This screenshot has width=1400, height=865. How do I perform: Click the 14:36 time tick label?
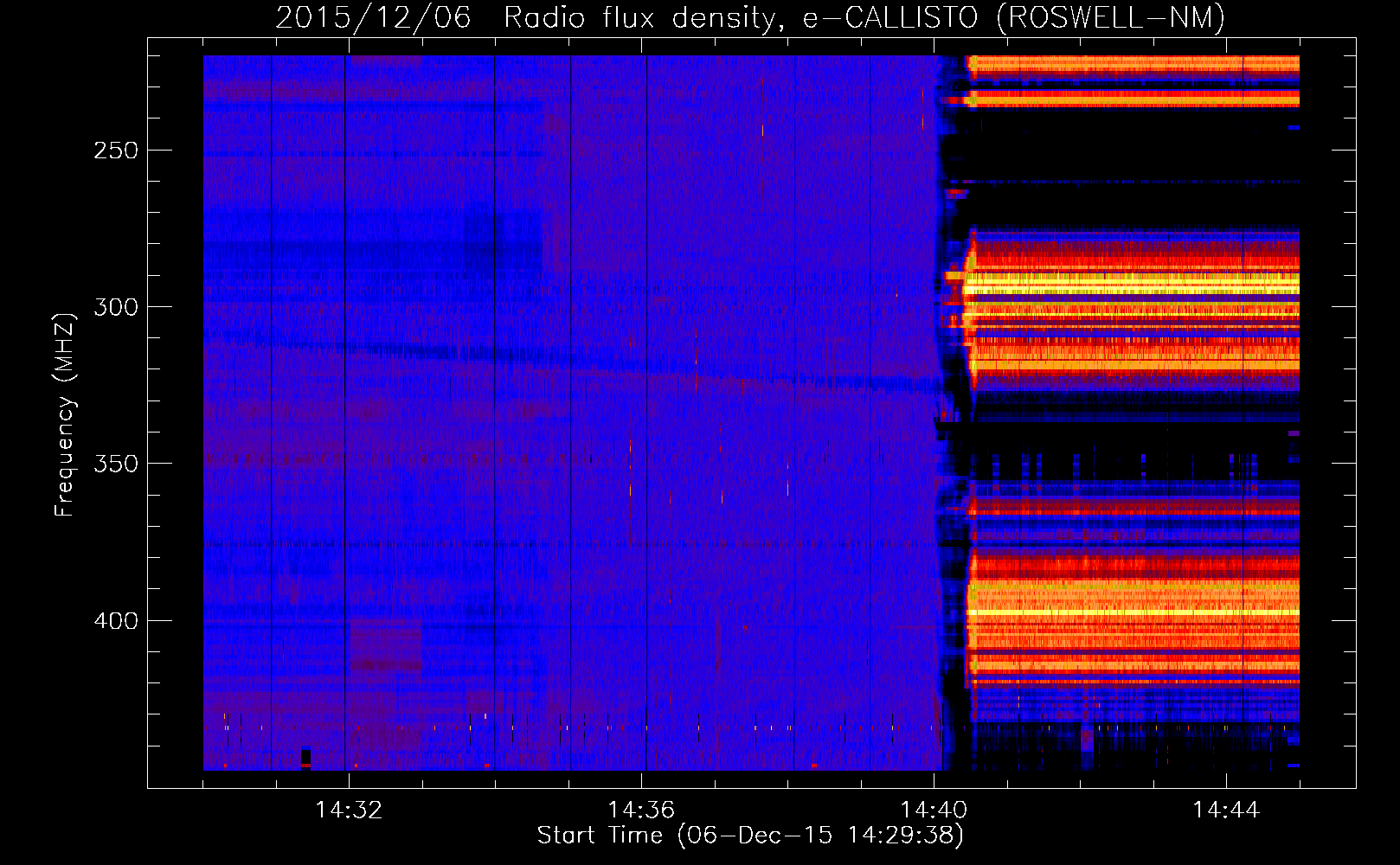pos(641,811)
